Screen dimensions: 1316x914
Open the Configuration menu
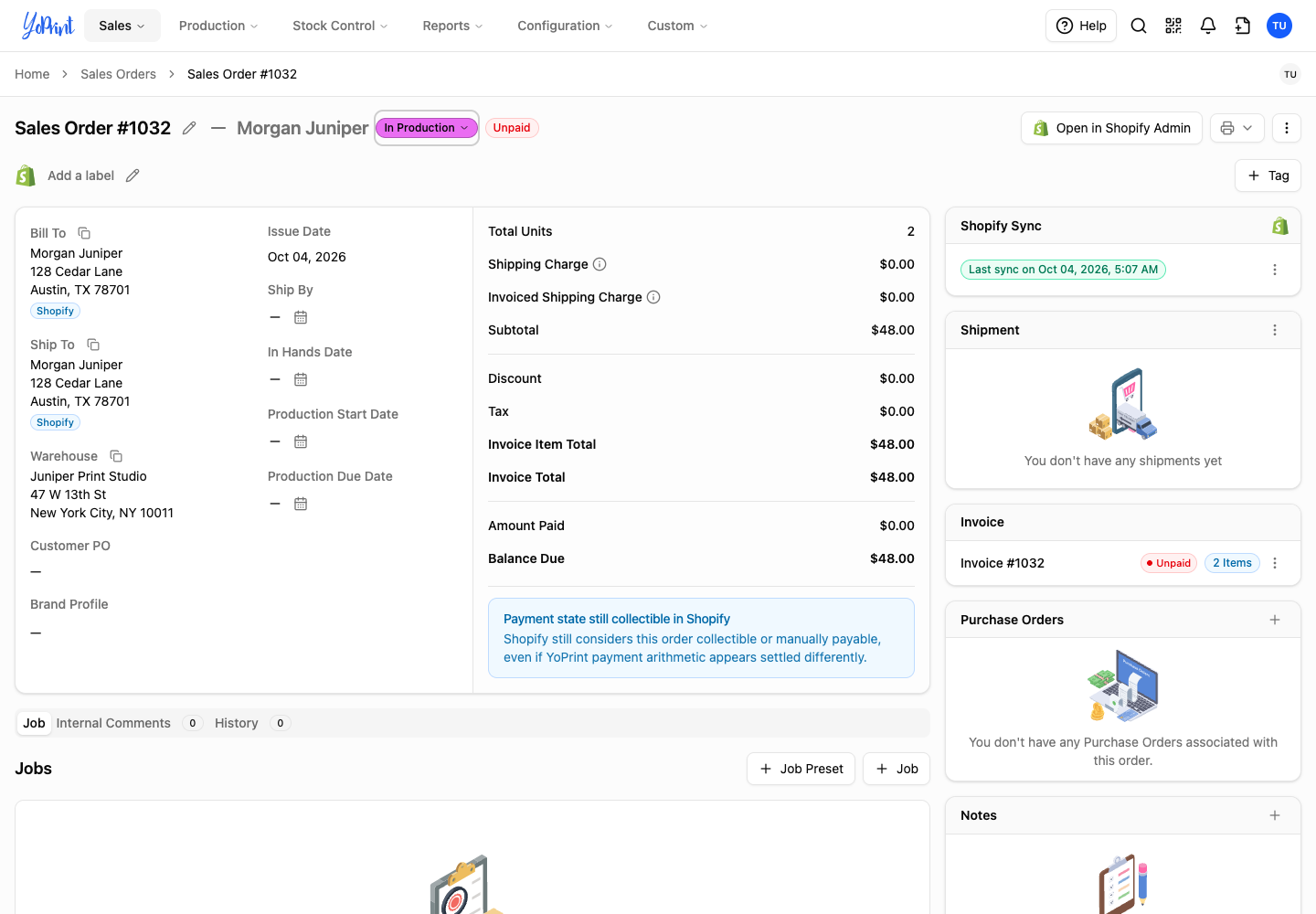[565, 26]
